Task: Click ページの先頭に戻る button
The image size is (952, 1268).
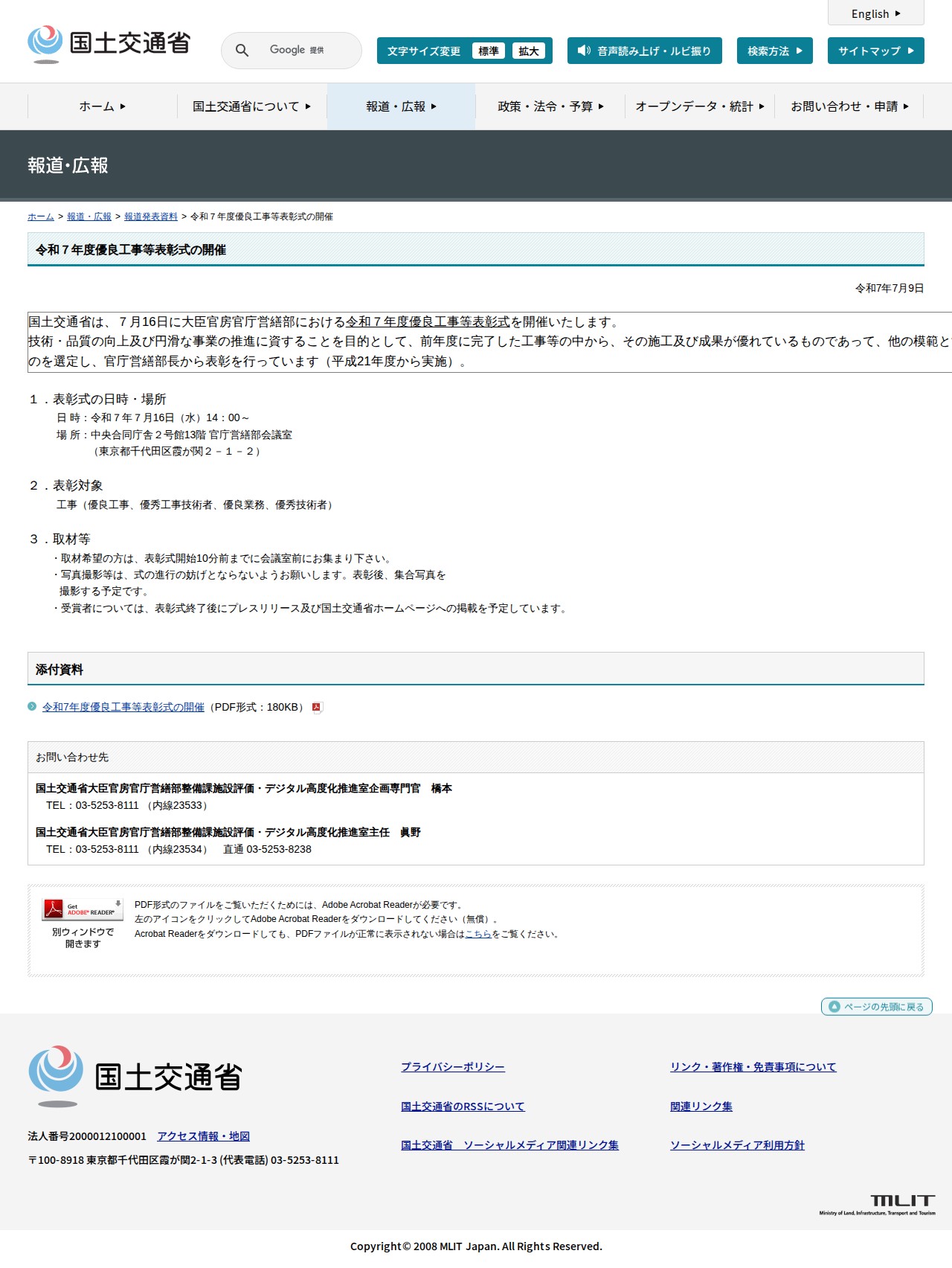Action: coord(876,1006)
